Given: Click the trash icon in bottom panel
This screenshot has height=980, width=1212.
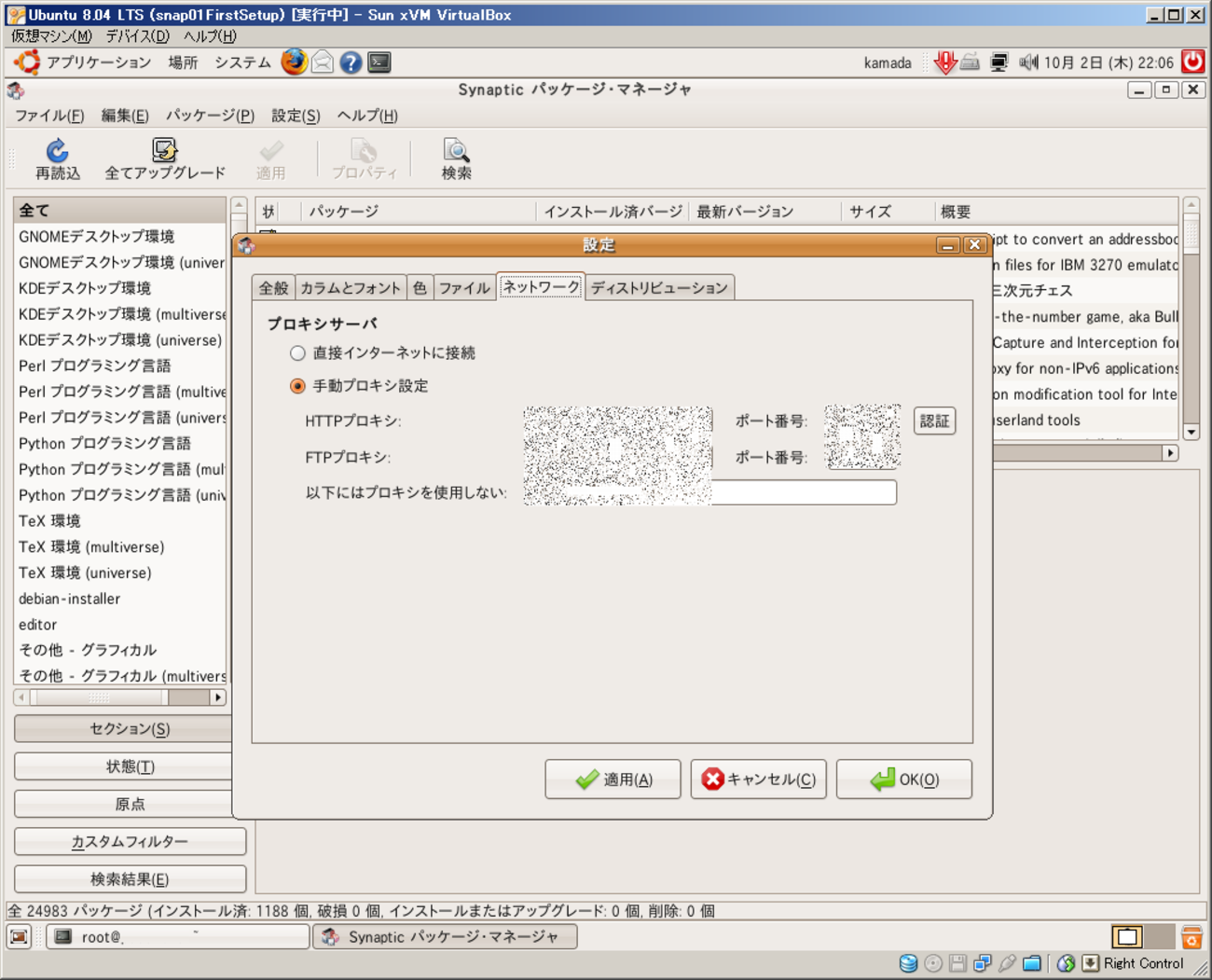Looking at the screenshot, I should [x=1191, y=936].
